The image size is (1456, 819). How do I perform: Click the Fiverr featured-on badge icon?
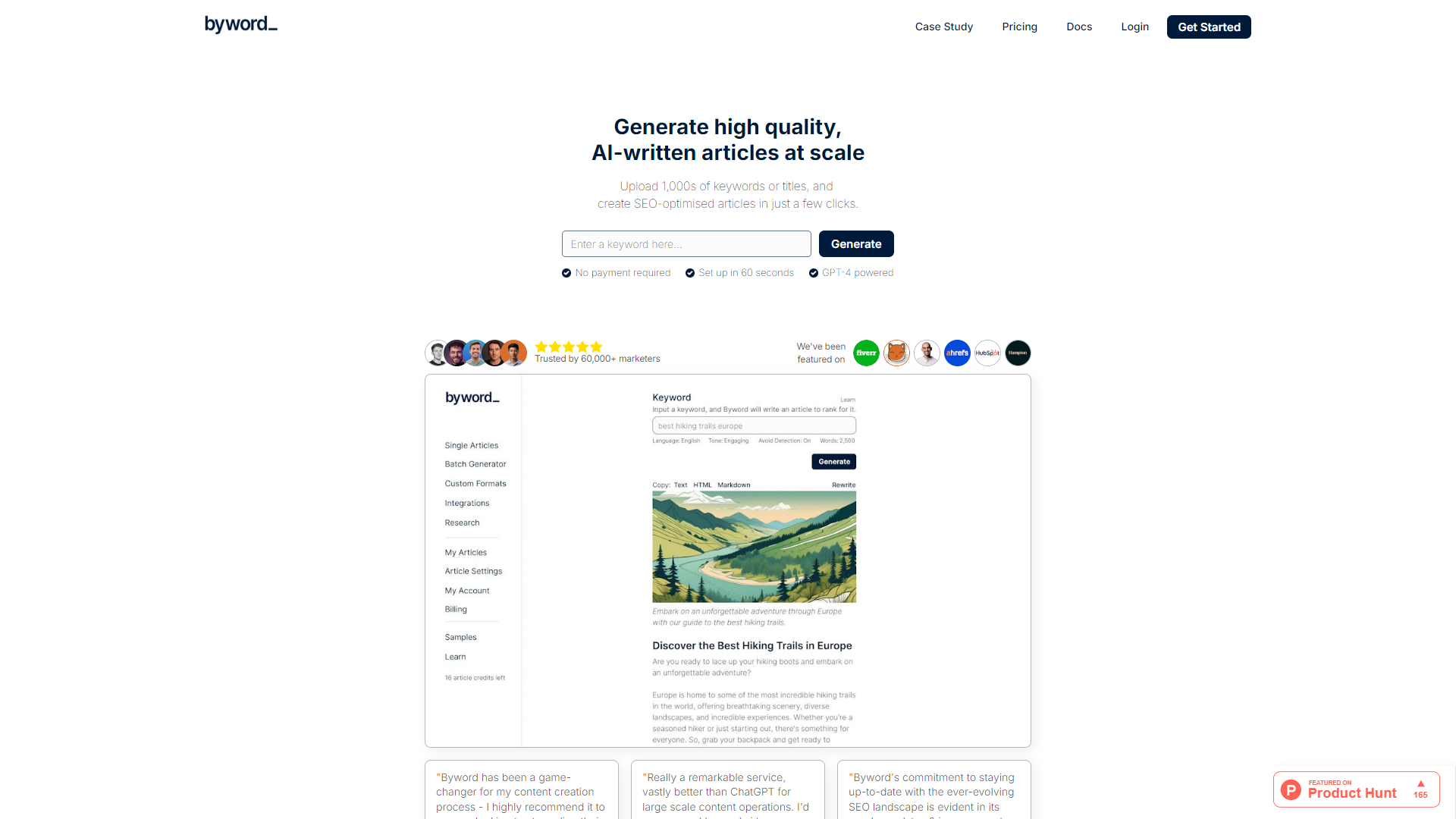(x=866, y=352)
